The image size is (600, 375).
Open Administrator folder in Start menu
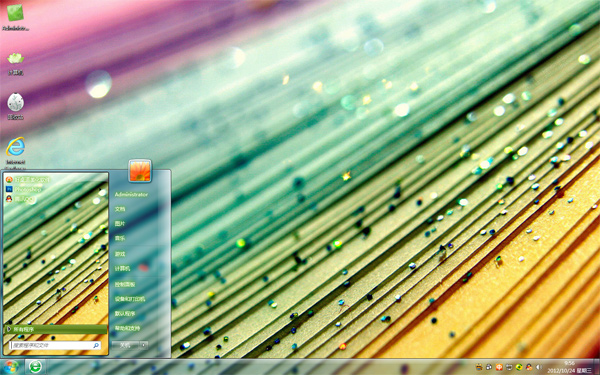click(x=131, y=194)
